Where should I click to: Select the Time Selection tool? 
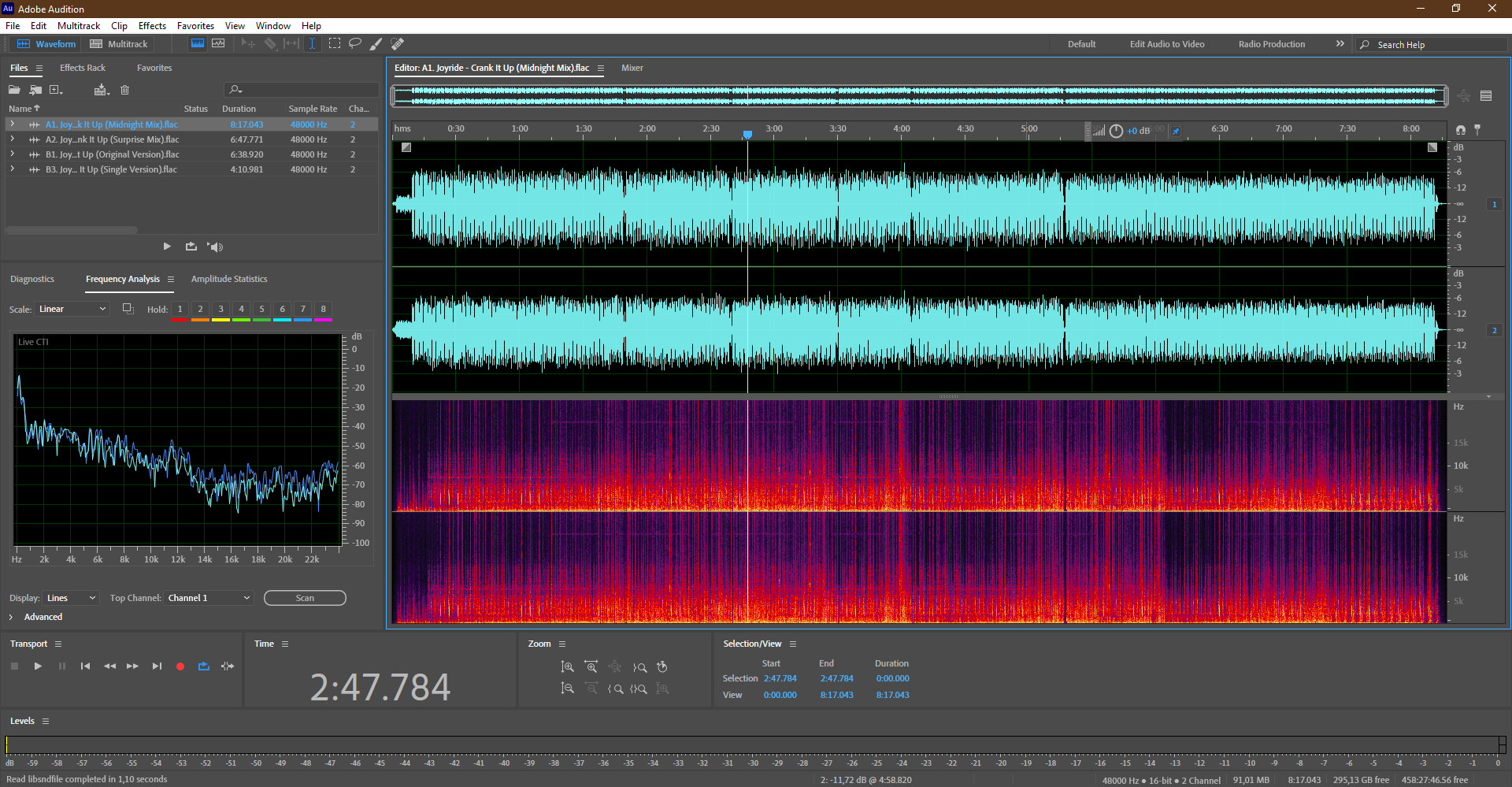click(x=312, y=44)
